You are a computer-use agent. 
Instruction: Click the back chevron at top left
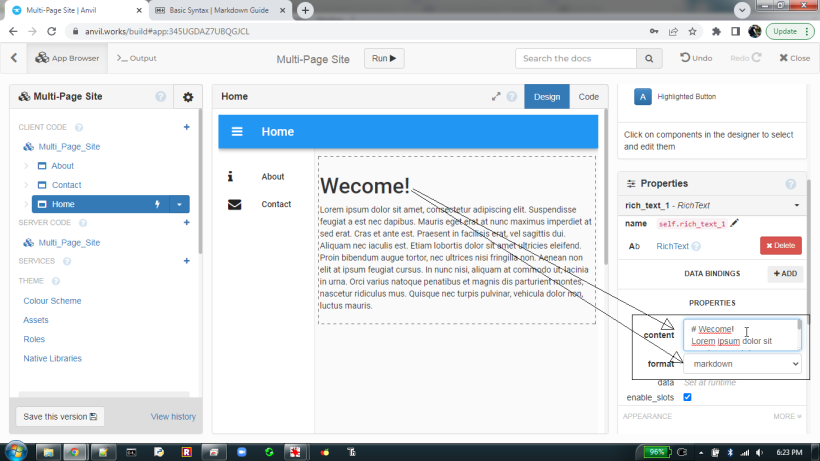point(14,58)
